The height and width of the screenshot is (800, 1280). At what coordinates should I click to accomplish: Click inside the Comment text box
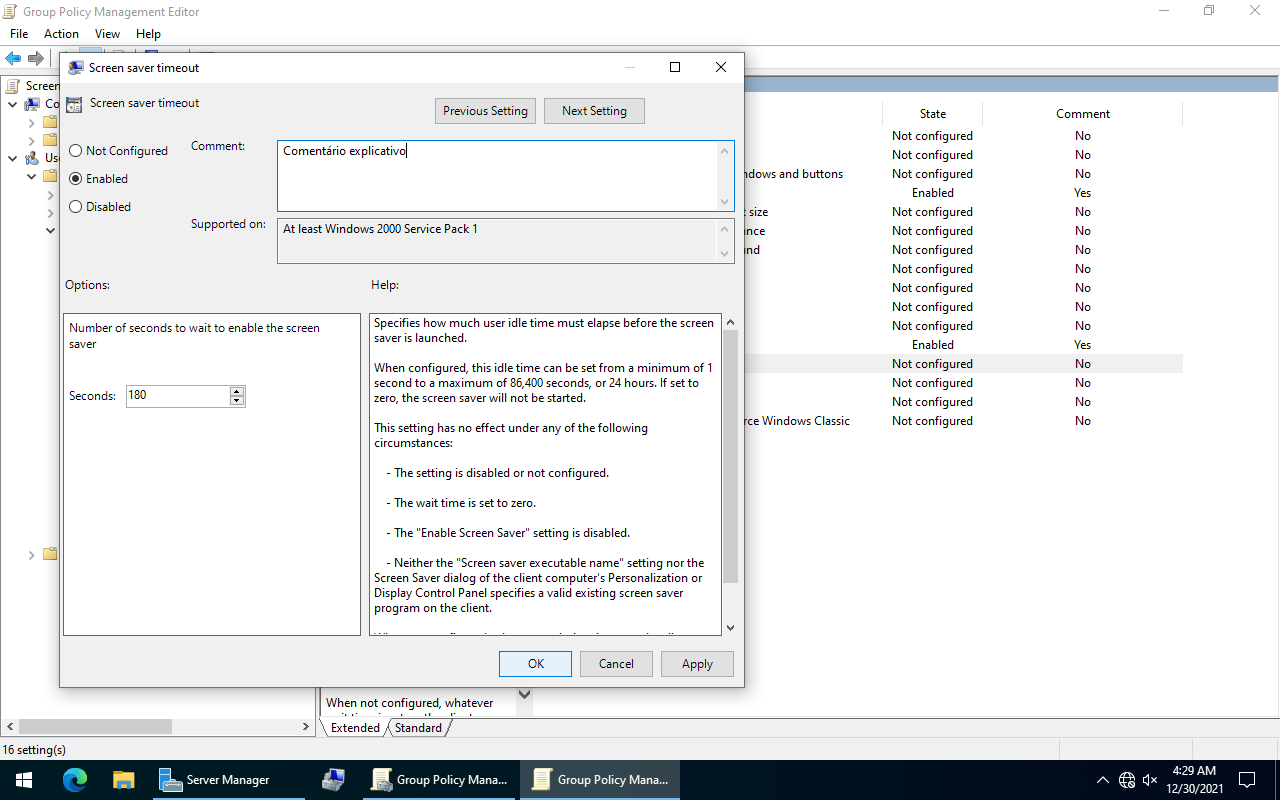click(497, 176)
